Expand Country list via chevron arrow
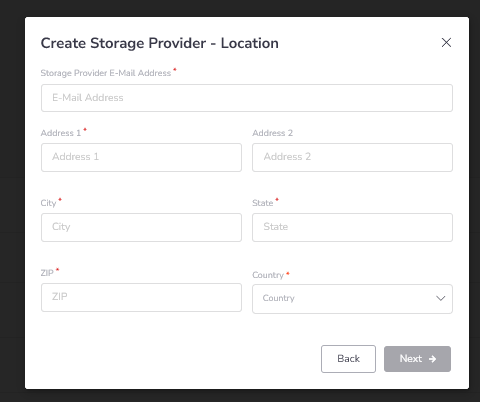 click(441, 298)
